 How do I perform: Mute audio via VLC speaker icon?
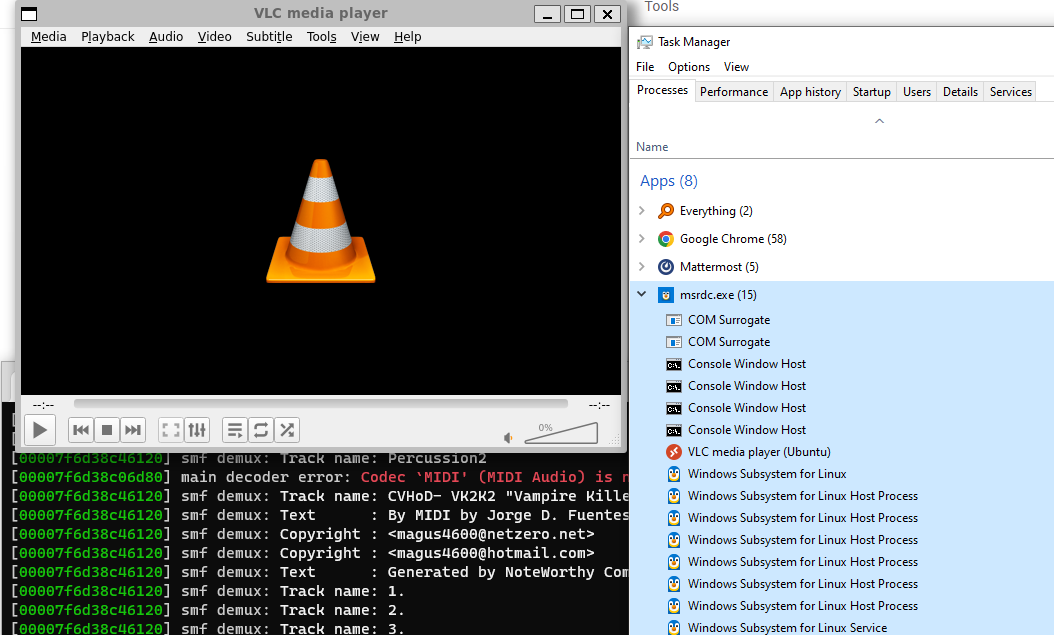click(x=508, y=438)
